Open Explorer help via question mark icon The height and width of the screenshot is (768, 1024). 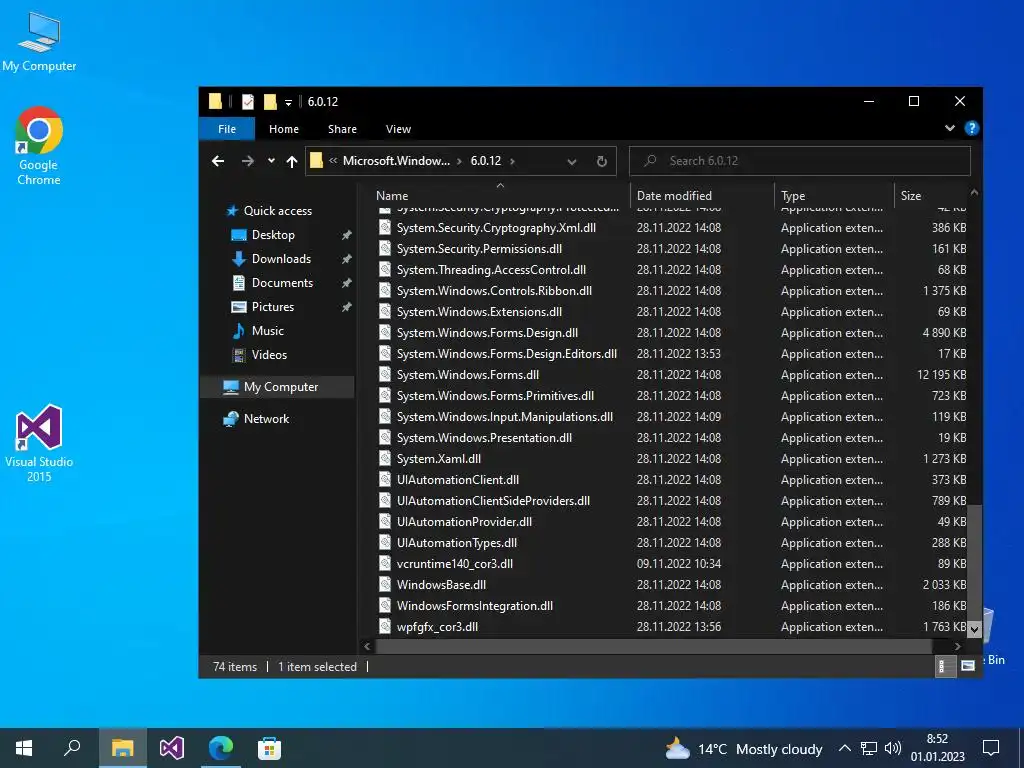click(971, 128)
